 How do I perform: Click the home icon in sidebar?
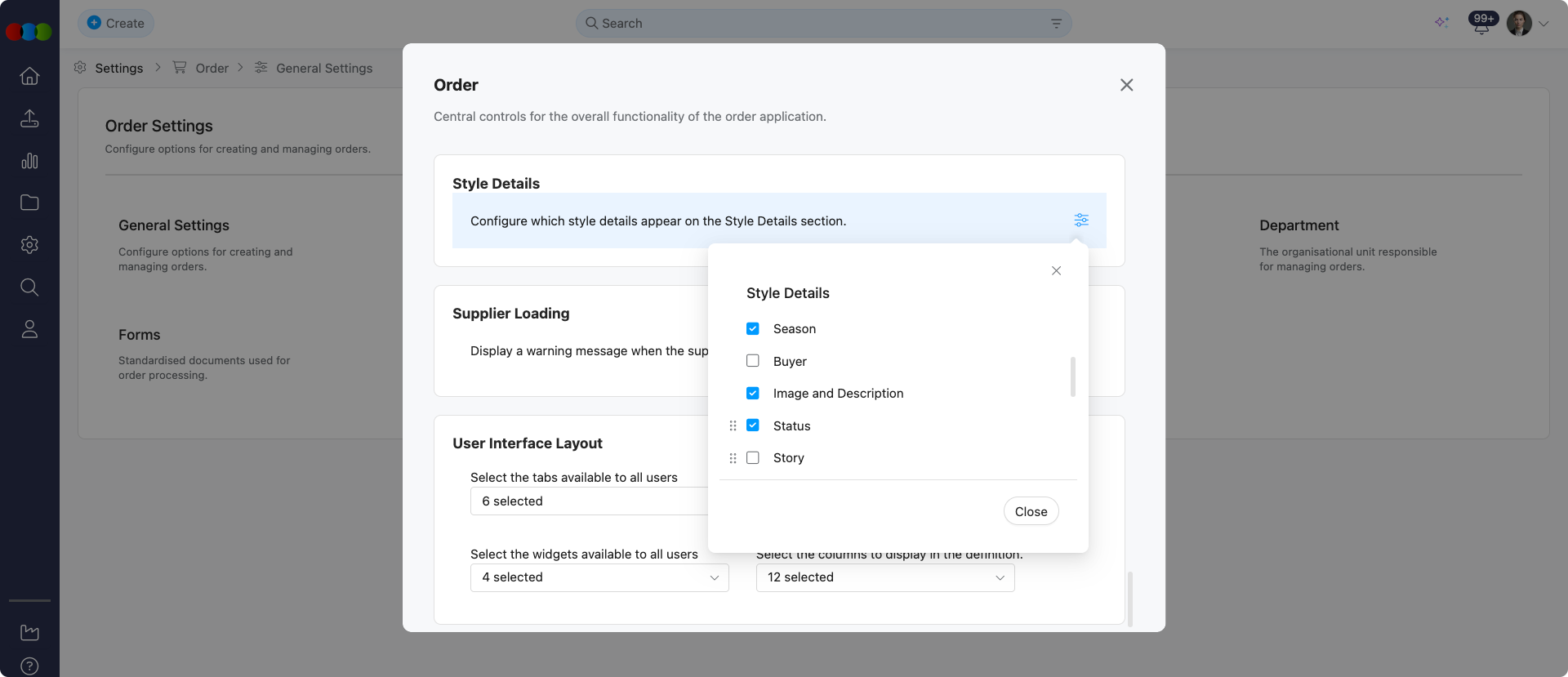click(x=29, y=76)
